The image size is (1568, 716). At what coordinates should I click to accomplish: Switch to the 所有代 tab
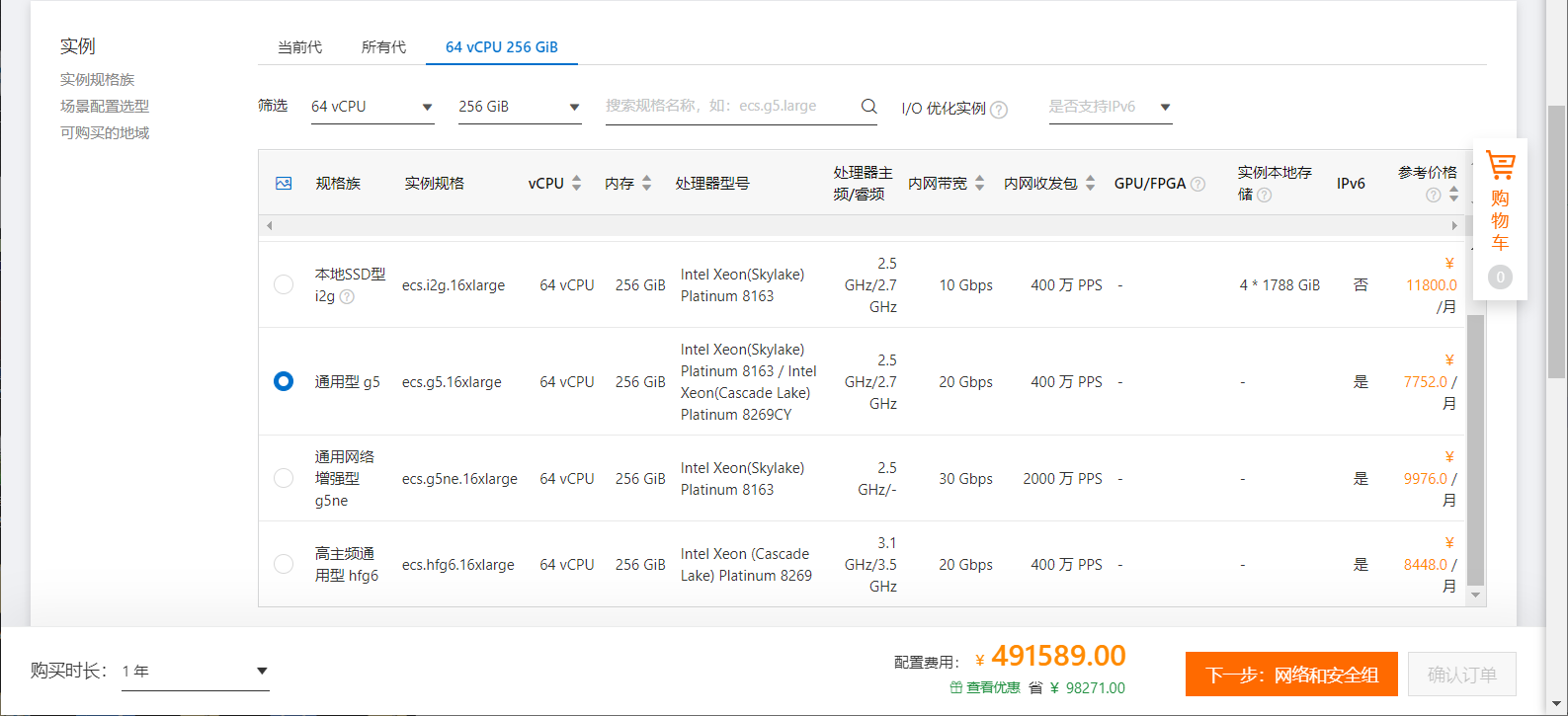383,46
